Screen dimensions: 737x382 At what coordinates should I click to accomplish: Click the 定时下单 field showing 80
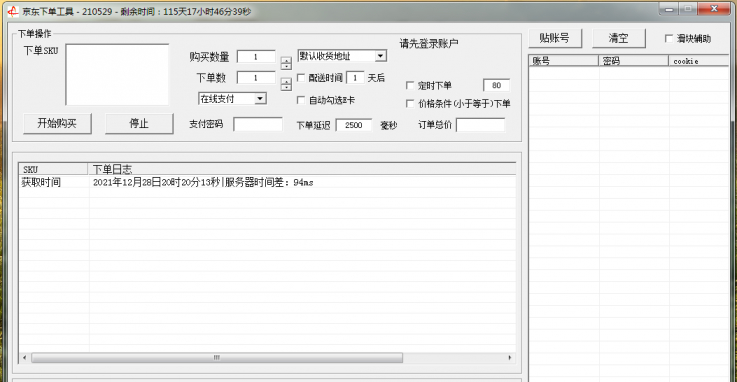click(496, 85)
